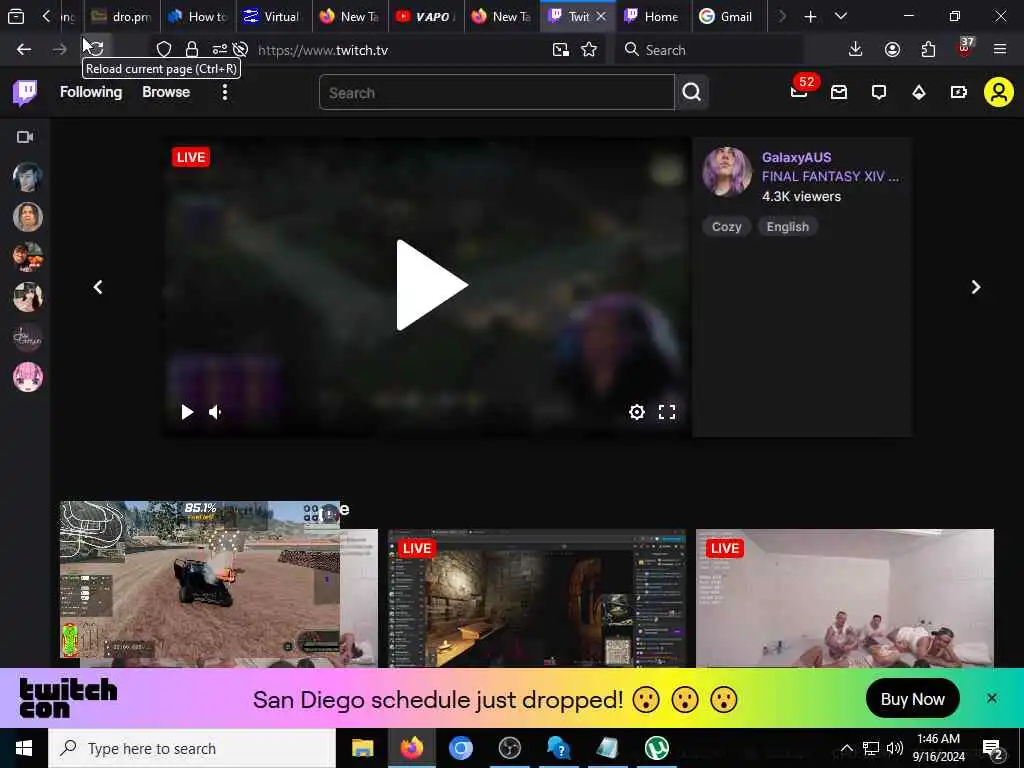Viewport: 1024px width, 768px height.
Task: Focus the Firefox Search box
Action: coord(709,50)
